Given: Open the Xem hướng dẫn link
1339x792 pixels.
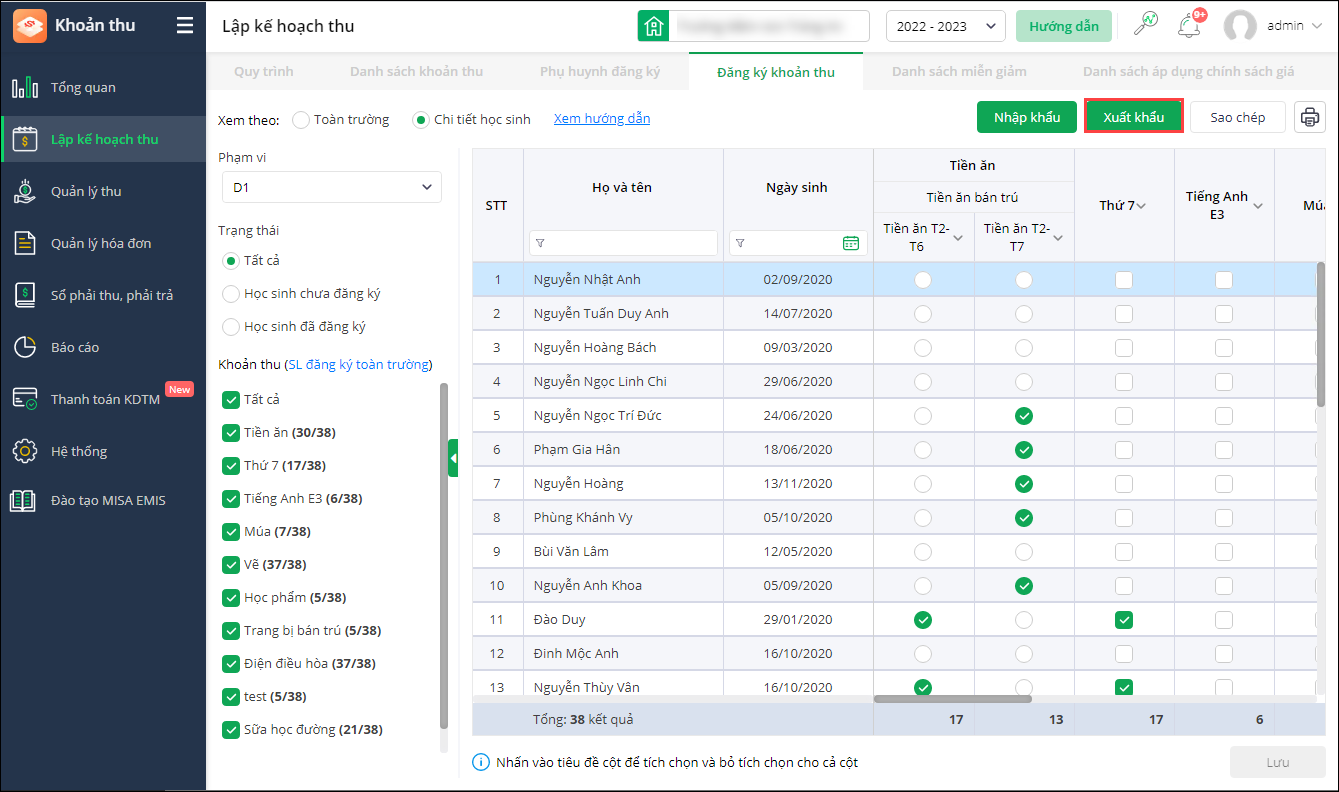Looking at the screenshot, I should (601, 119).
